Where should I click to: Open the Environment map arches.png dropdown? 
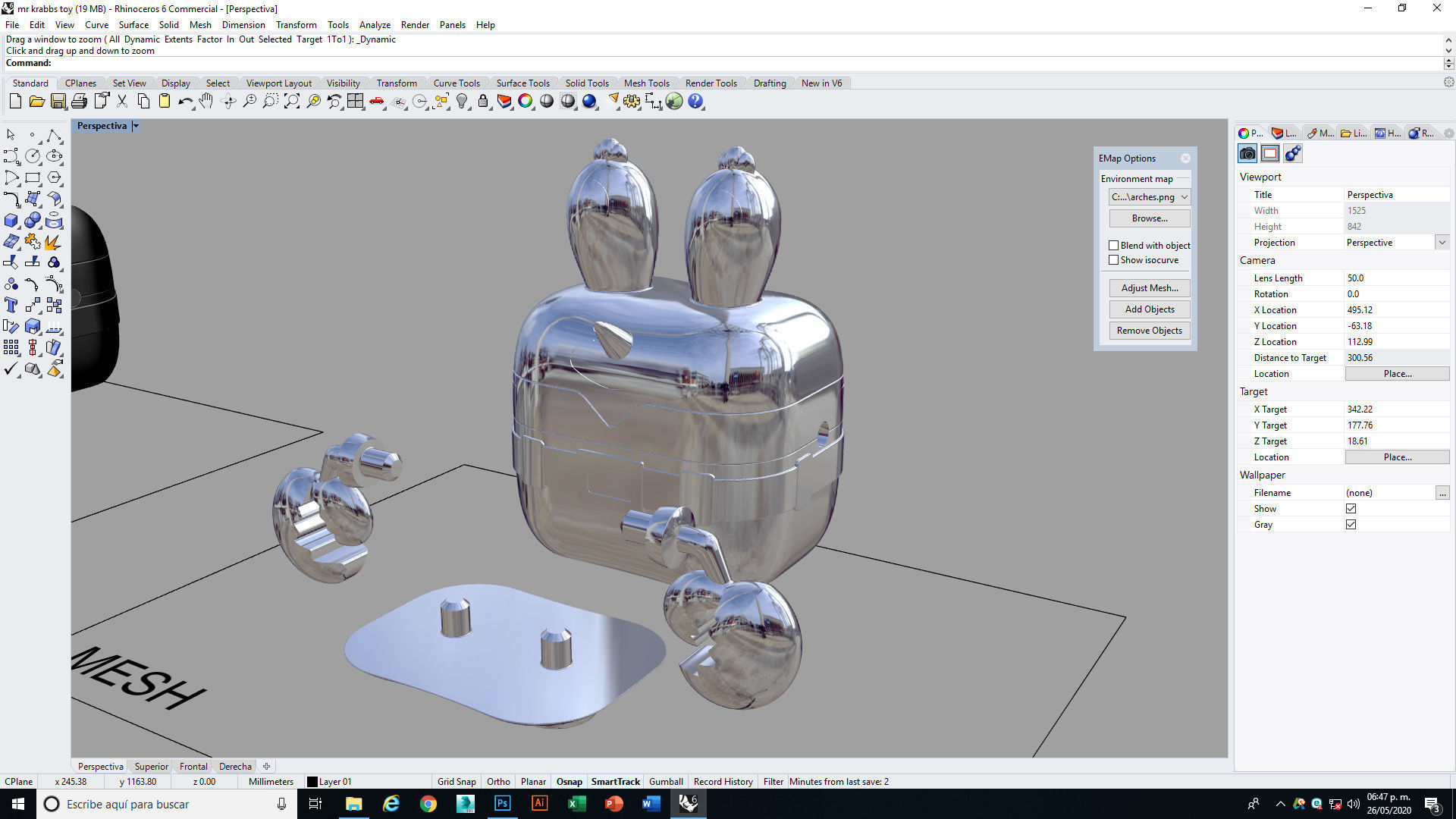[1150, 196]
